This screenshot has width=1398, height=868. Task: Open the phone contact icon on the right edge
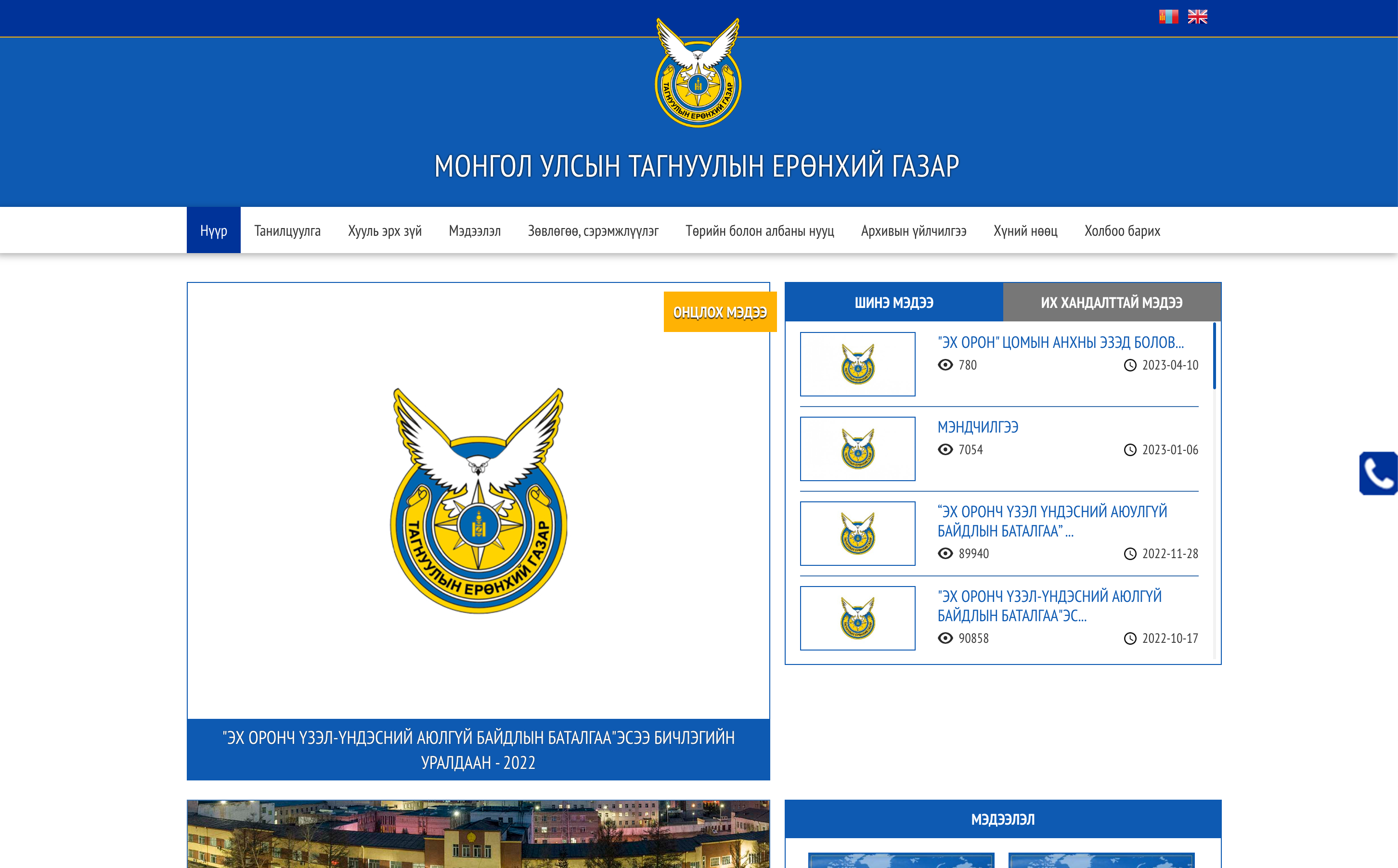(x=1379, y=474)
